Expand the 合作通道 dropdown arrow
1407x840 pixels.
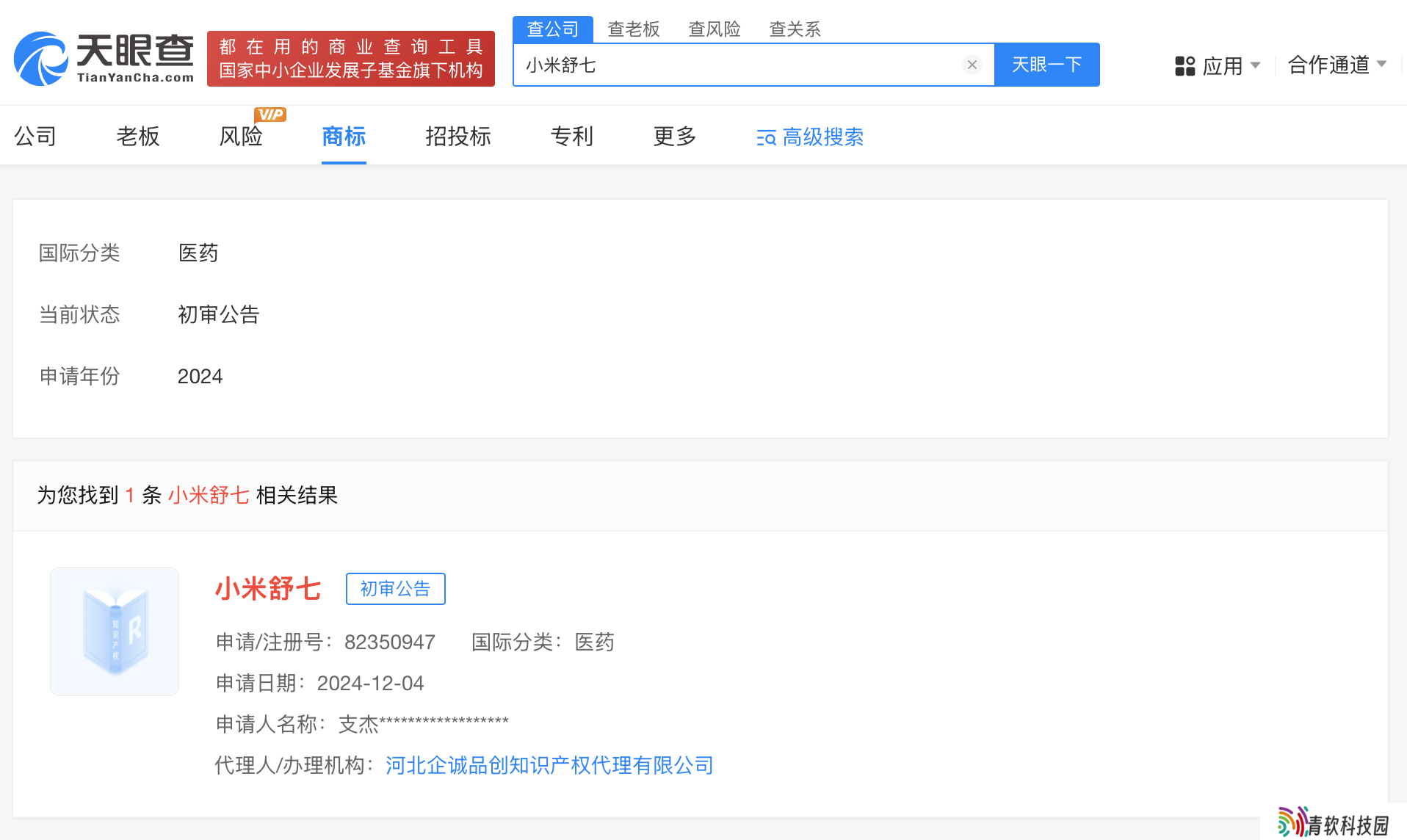coord(1381,64)
